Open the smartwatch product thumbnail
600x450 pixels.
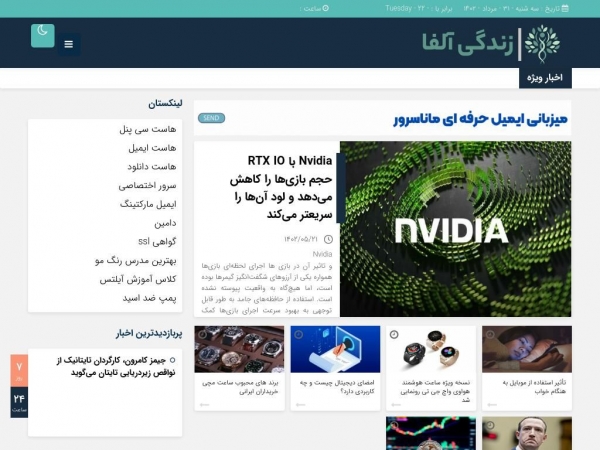point(431,349)
